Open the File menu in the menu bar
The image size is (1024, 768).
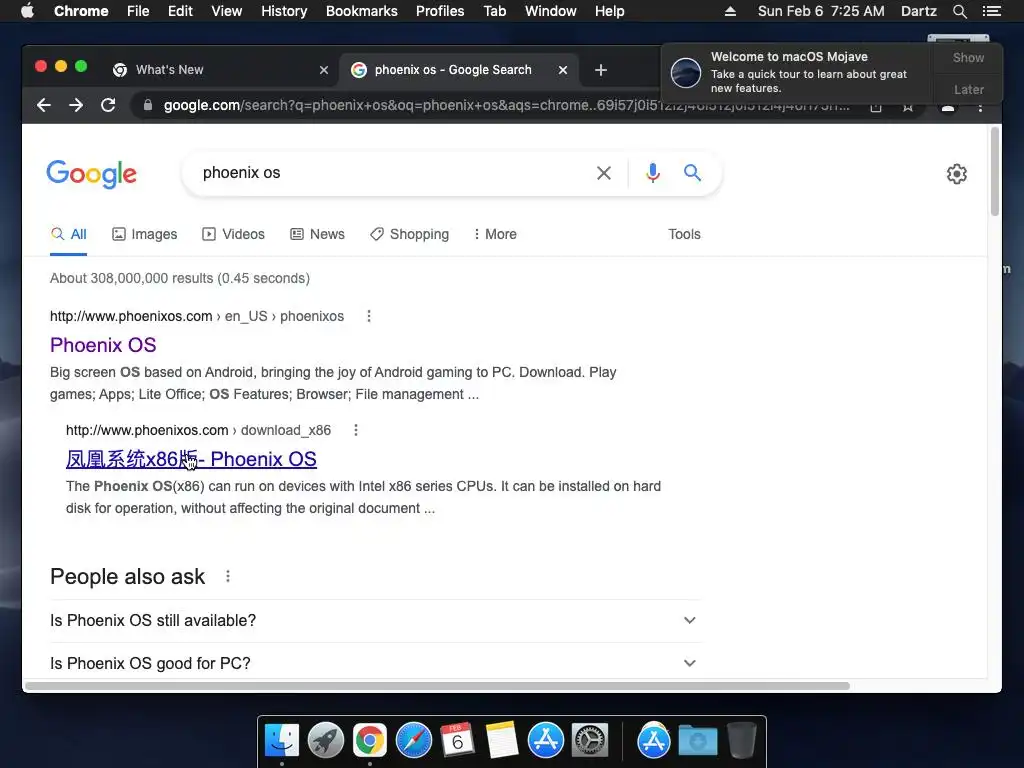pos(138,11)
